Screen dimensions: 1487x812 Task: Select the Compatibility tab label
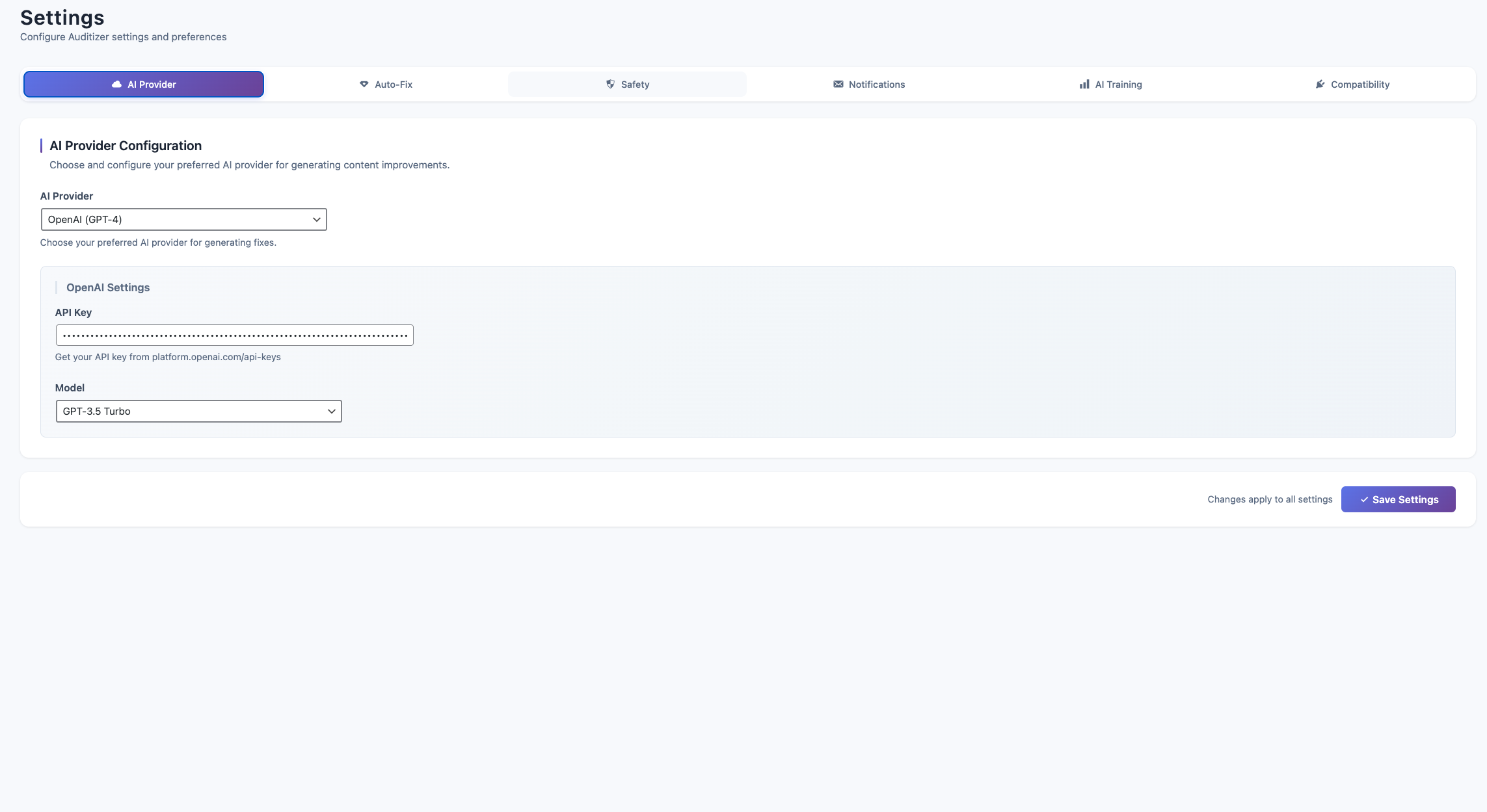(1360, 85)
